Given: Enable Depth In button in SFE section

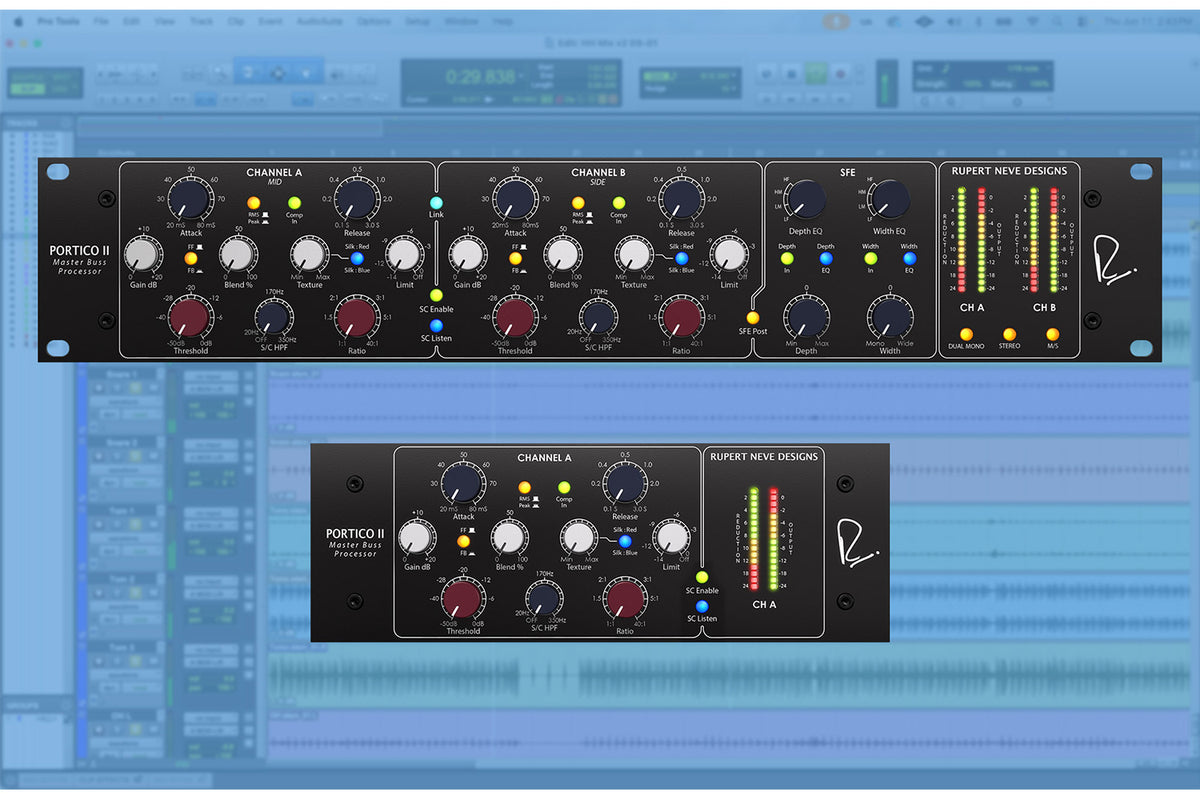Looking at the screenshot, I should click(x=787, y=258).
